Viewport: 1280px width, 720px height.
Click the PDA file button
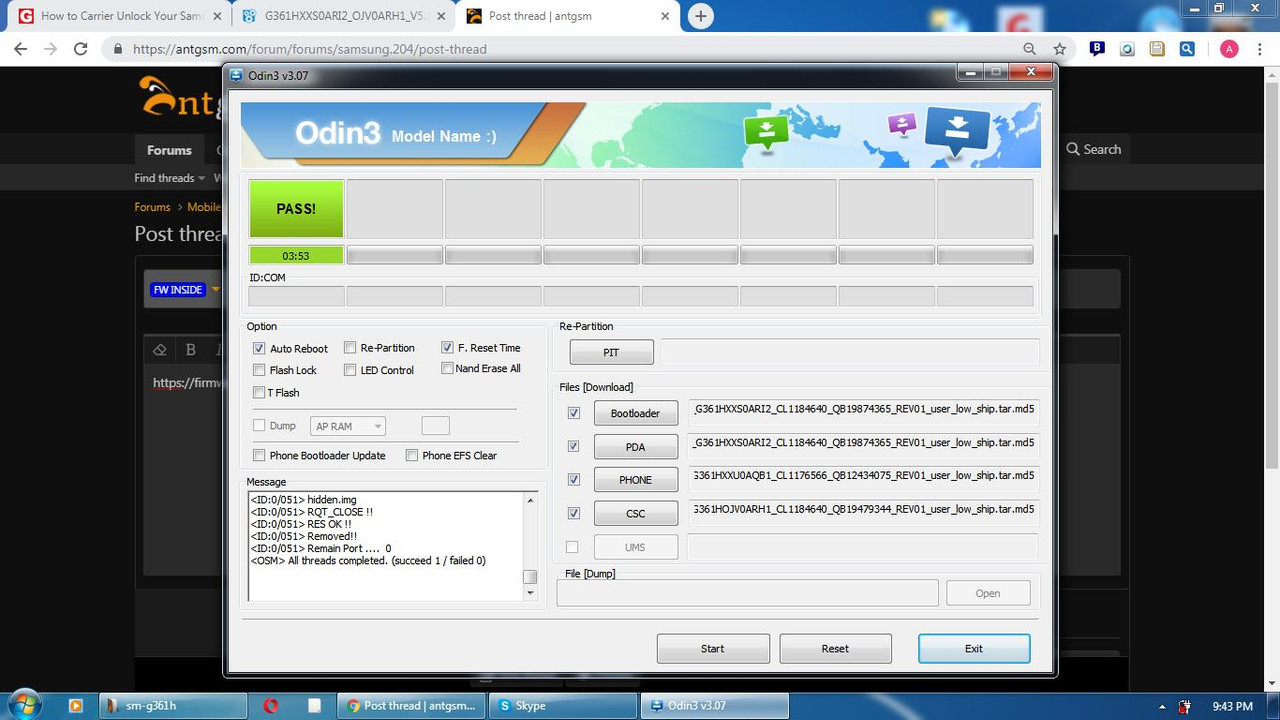click(x=635, y=446)
